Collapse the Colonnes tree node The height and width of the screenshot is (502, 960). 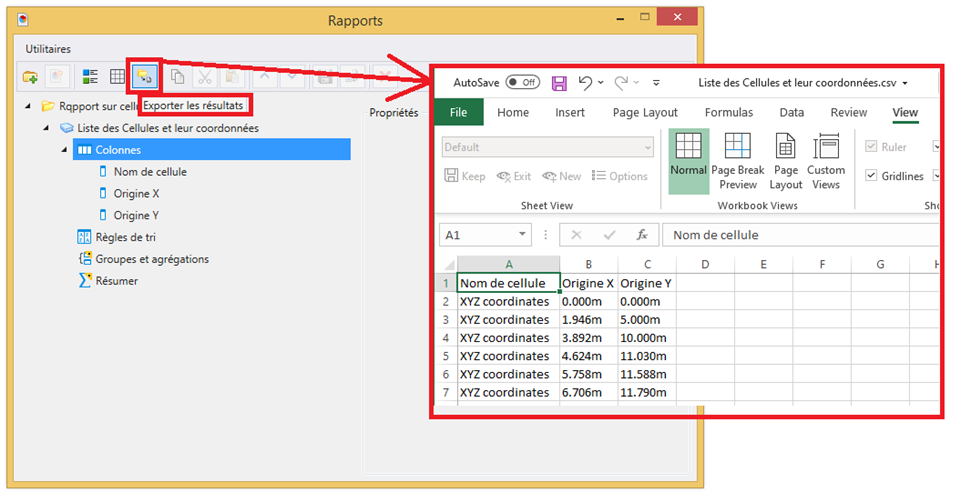(x=64, y=150)
